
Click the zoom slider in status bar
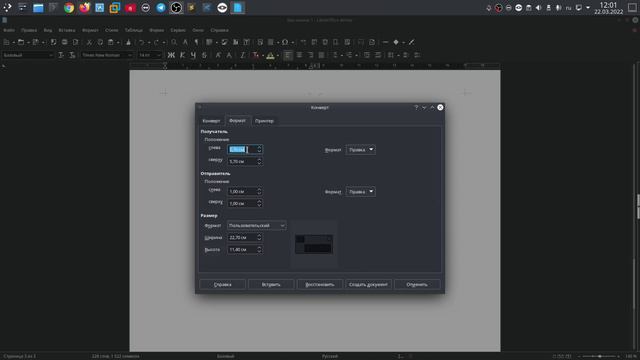(599, 356)
